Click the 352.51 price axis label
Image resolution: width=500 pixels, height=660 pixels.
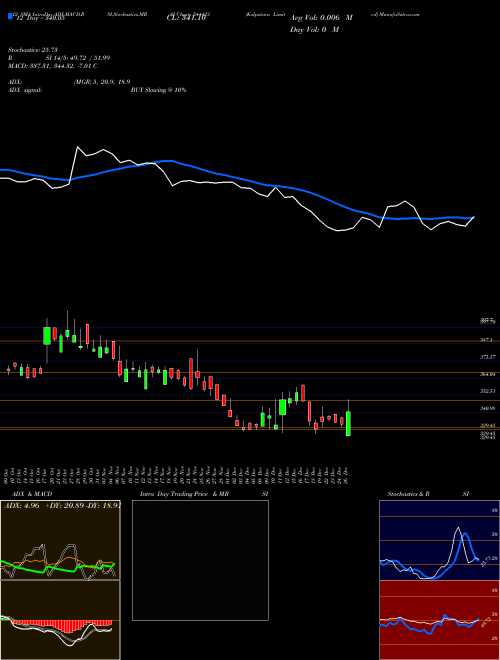(x=489, y=391)
